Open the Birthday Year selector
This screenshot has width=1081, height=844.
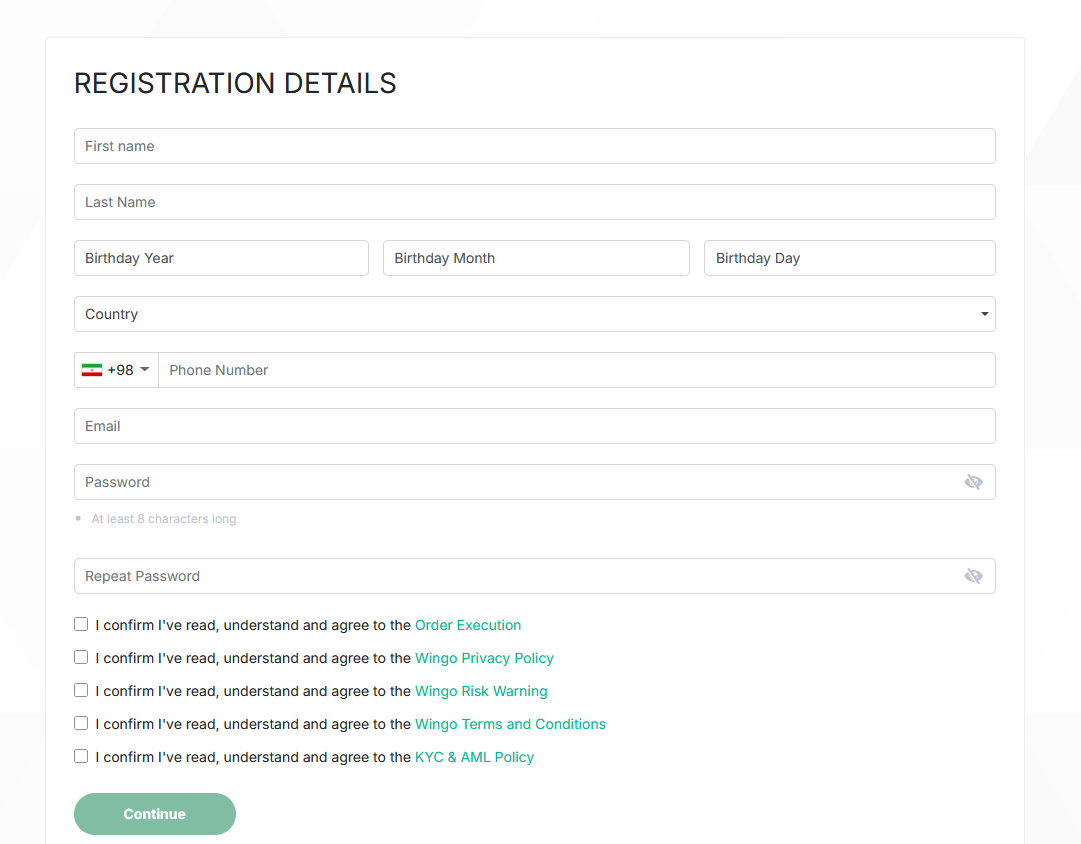click(221, 258)
